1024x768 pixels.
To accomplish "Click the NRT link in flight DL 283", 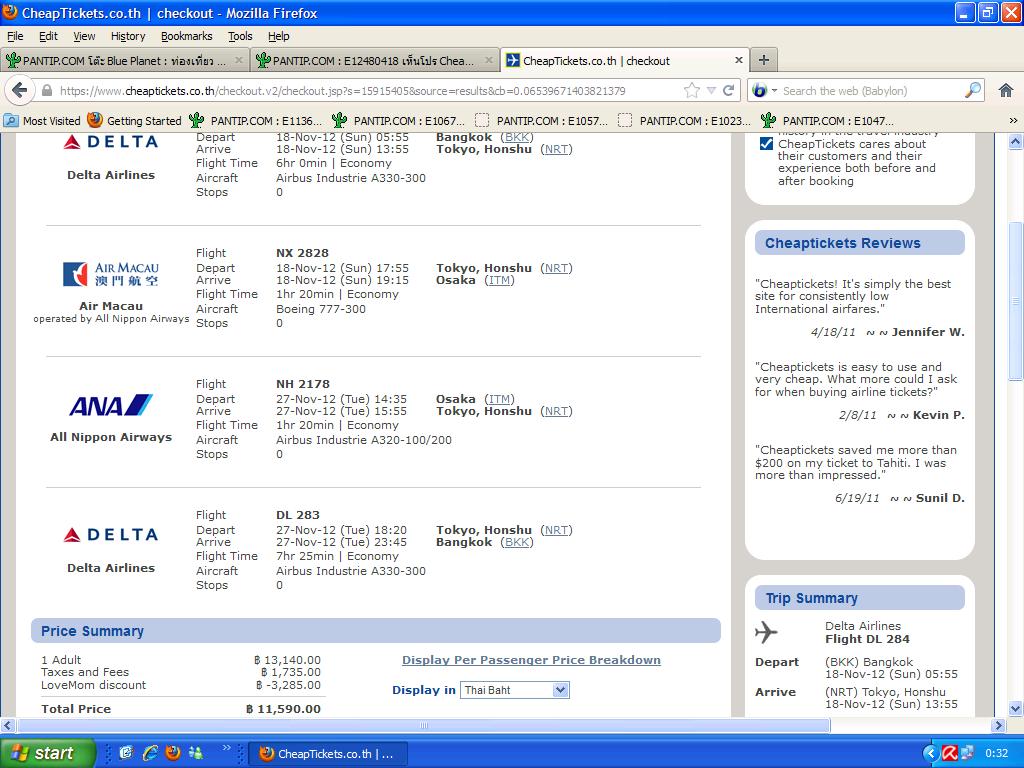I will click(556, 530).
